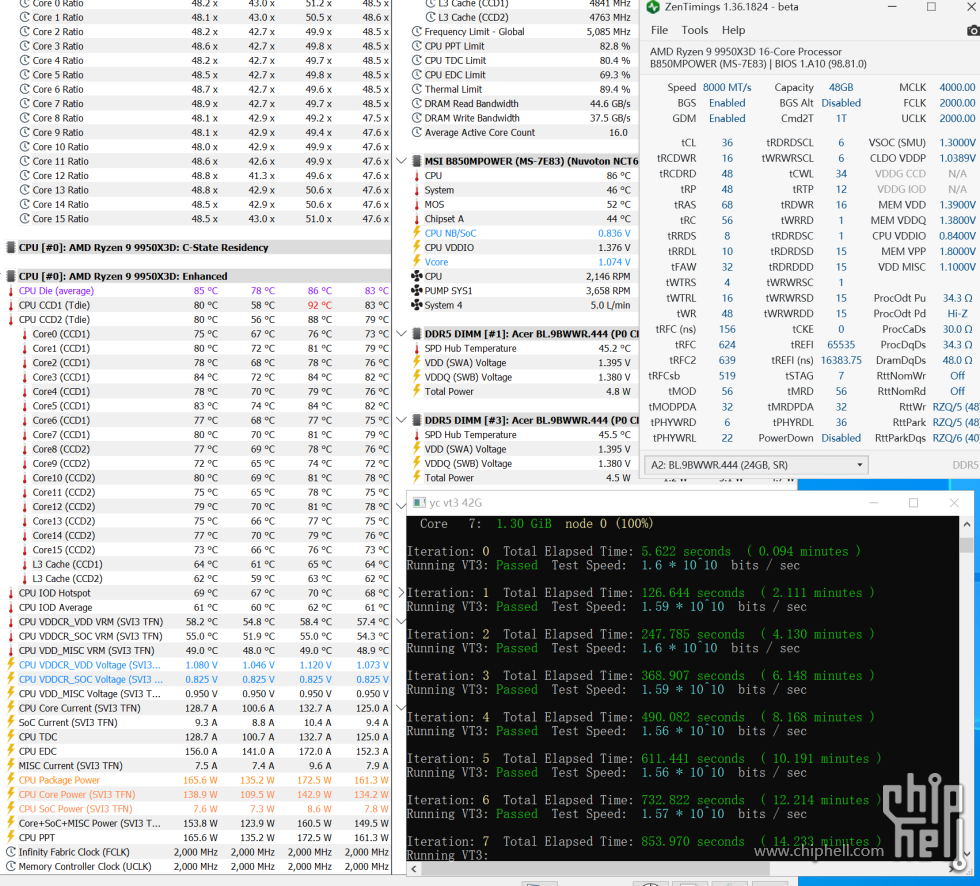Click the 'yc vt3 42G' console window icon
Viewport: 980px width, 886px height.
(419, 503)
